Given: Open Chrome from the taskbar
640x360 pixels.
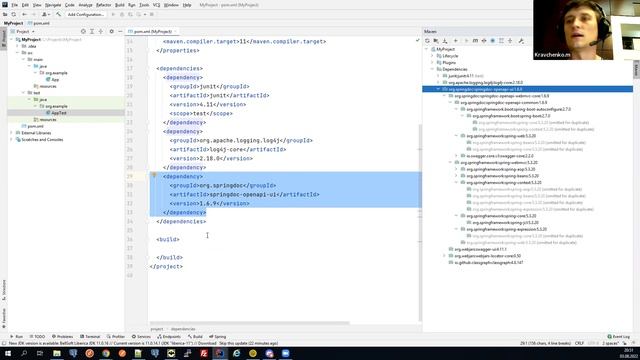Looking at the screenshot, I should coord(106,353).
